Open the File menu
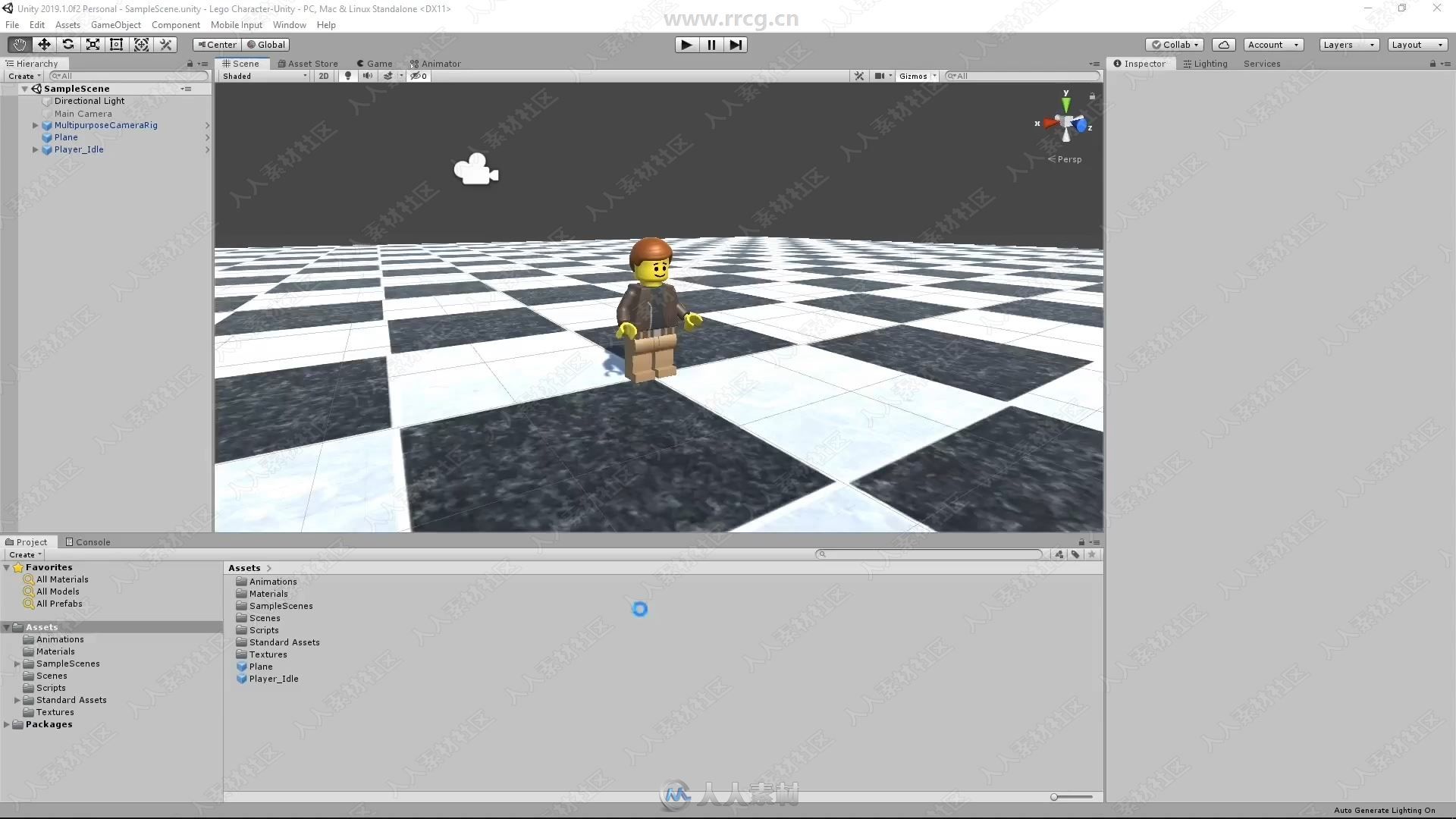 (12, 25)
